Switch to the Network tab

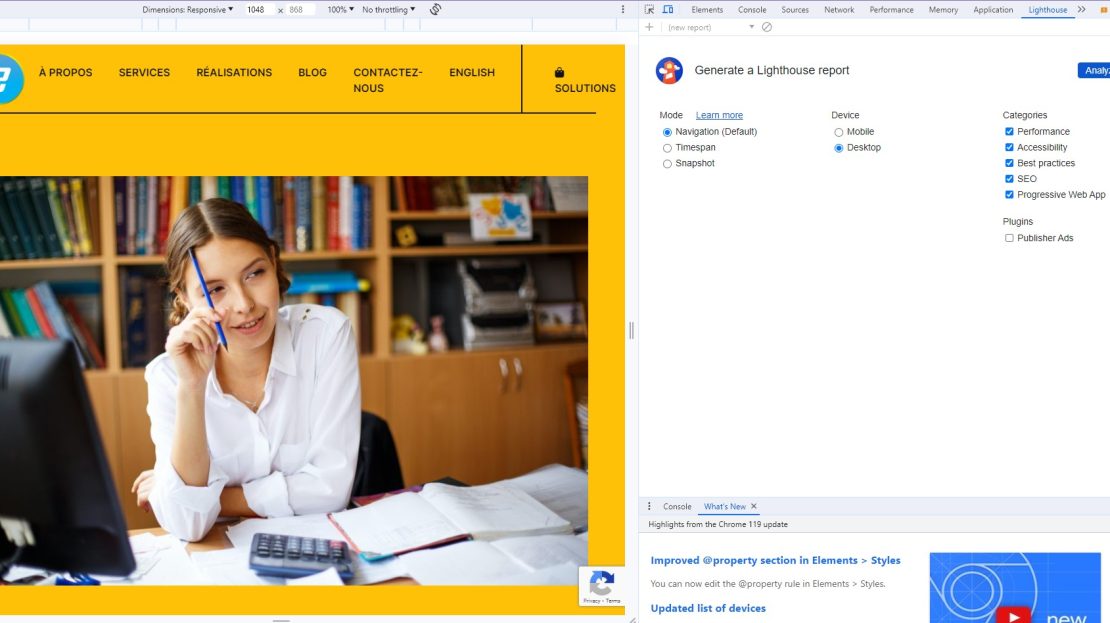point(839,9)
